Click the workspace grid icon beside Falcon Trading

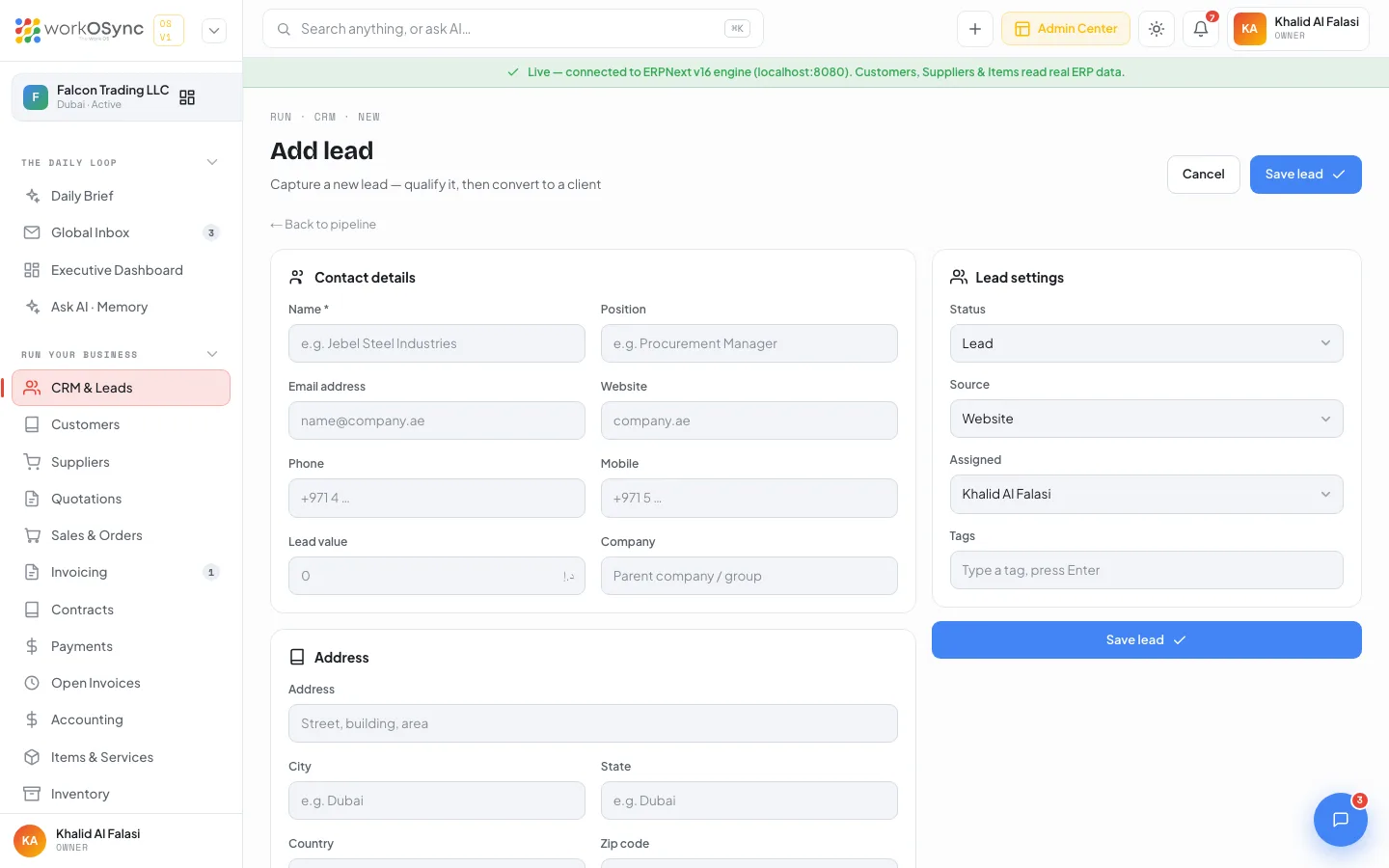187,97
